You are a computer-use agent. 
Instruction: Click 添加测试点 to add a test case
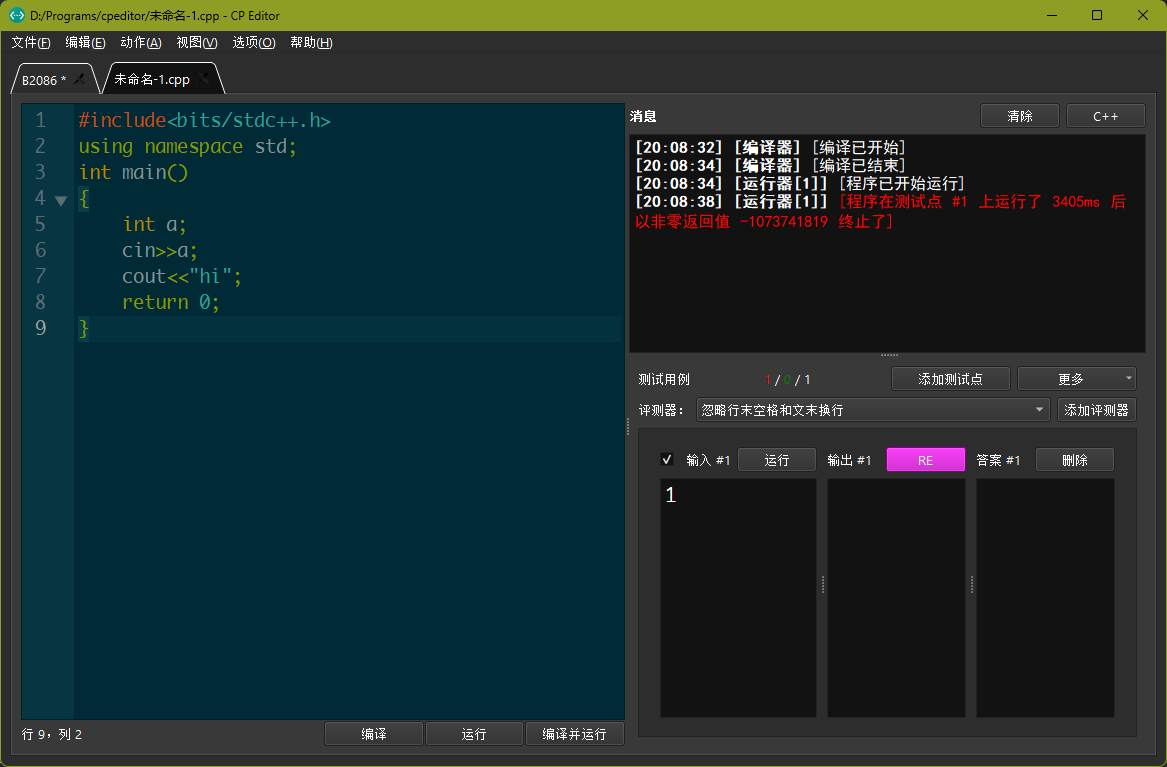click(x=950, y=379)
